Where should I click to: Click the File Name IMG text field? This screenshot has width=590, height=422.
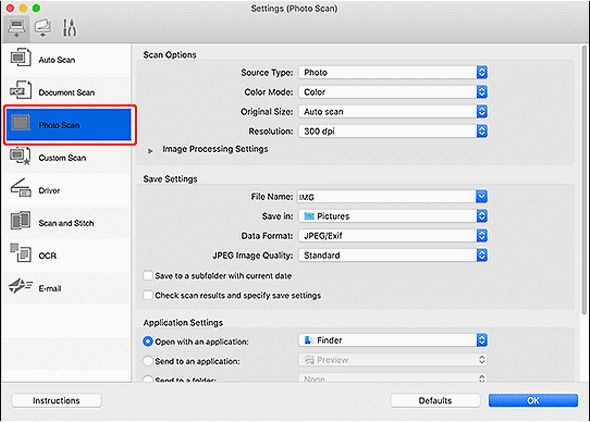tap(386, 196)
